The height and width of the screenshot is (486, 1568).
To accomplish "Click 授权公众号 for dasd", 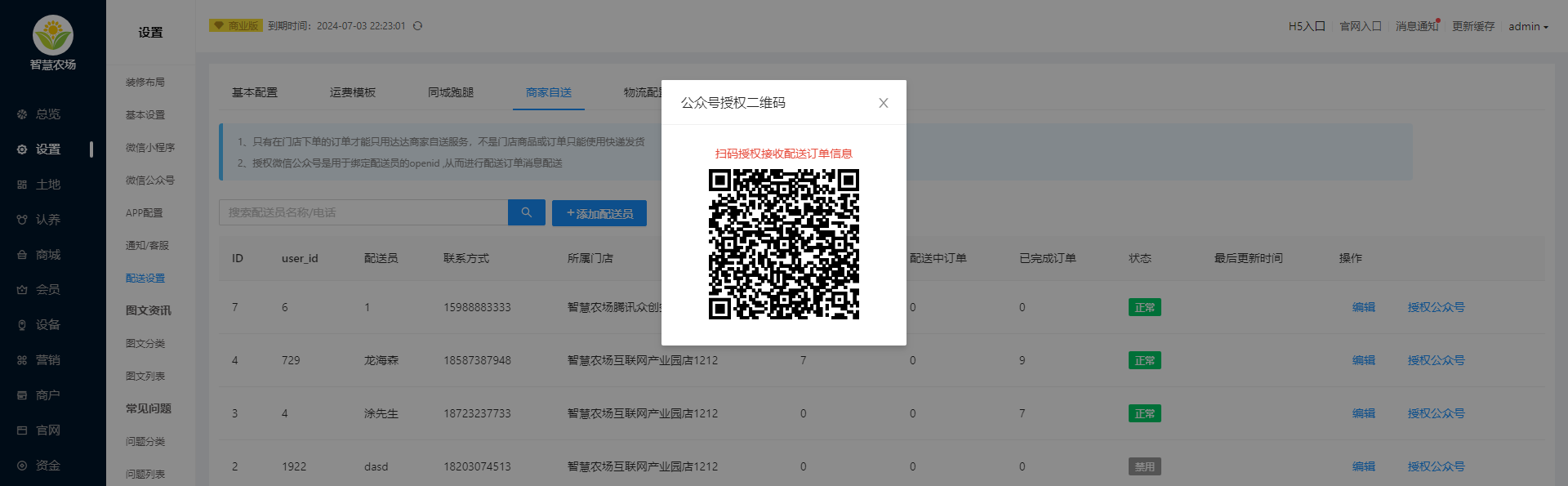I will (x=1436, y=466).
